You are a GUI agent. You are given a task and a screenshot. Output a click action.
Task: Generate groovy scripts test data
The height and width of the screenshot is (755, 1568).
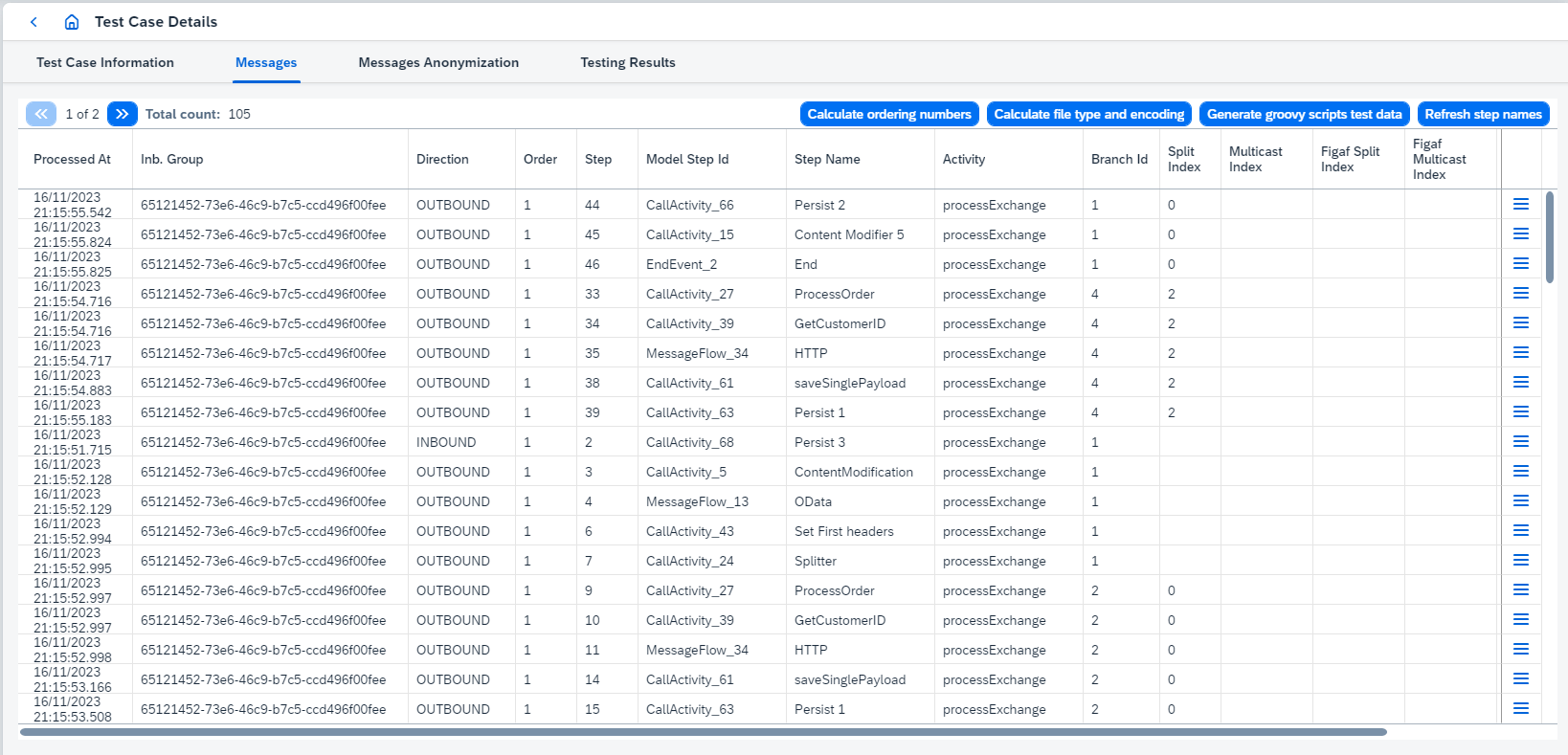tap(1305, 114)
